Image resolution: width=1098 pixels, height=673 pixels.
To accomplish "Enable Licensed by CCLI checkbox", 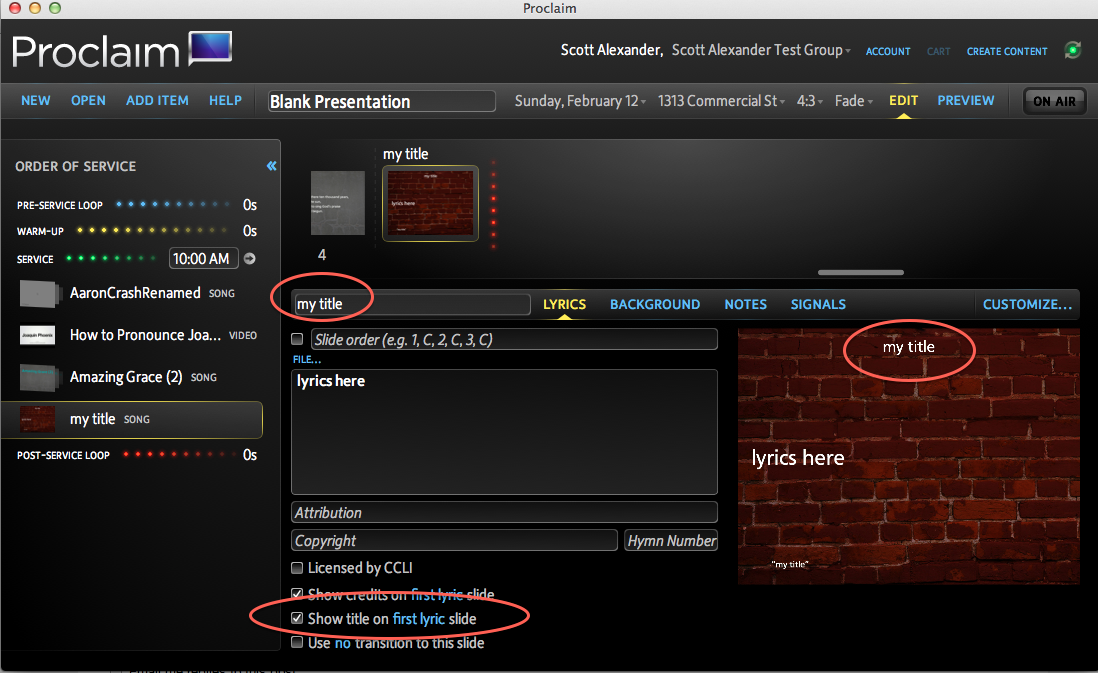I will click(297, 567).
